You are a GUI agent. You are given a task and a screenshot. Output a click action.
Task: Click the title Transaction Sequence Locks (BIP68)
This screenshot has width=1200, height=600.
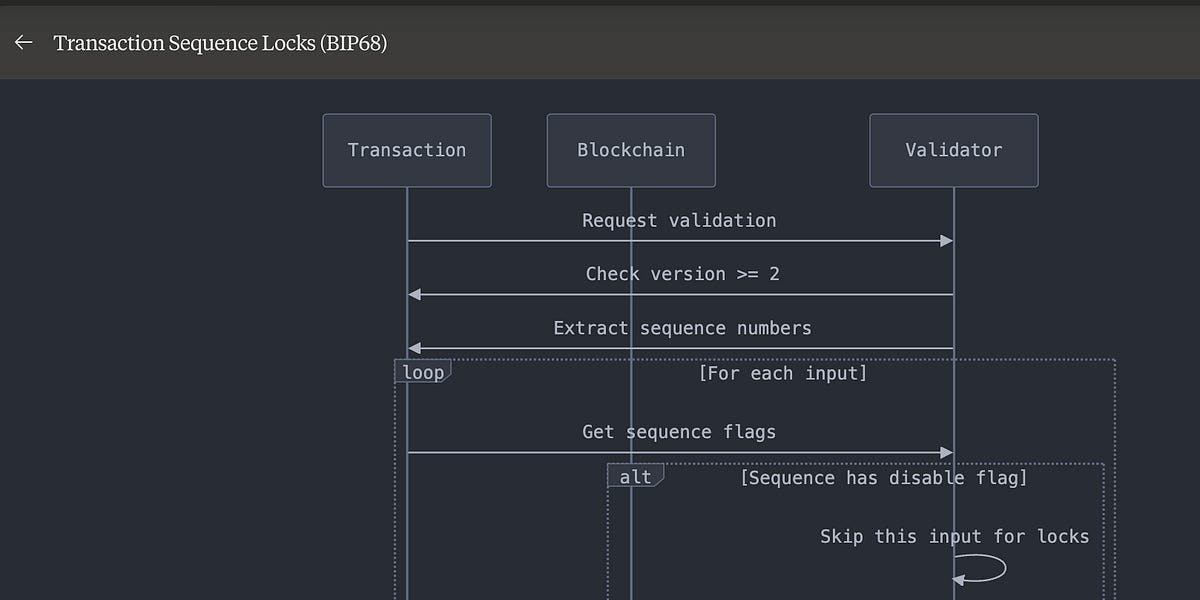pyautogui.click(x=221, y=43)
